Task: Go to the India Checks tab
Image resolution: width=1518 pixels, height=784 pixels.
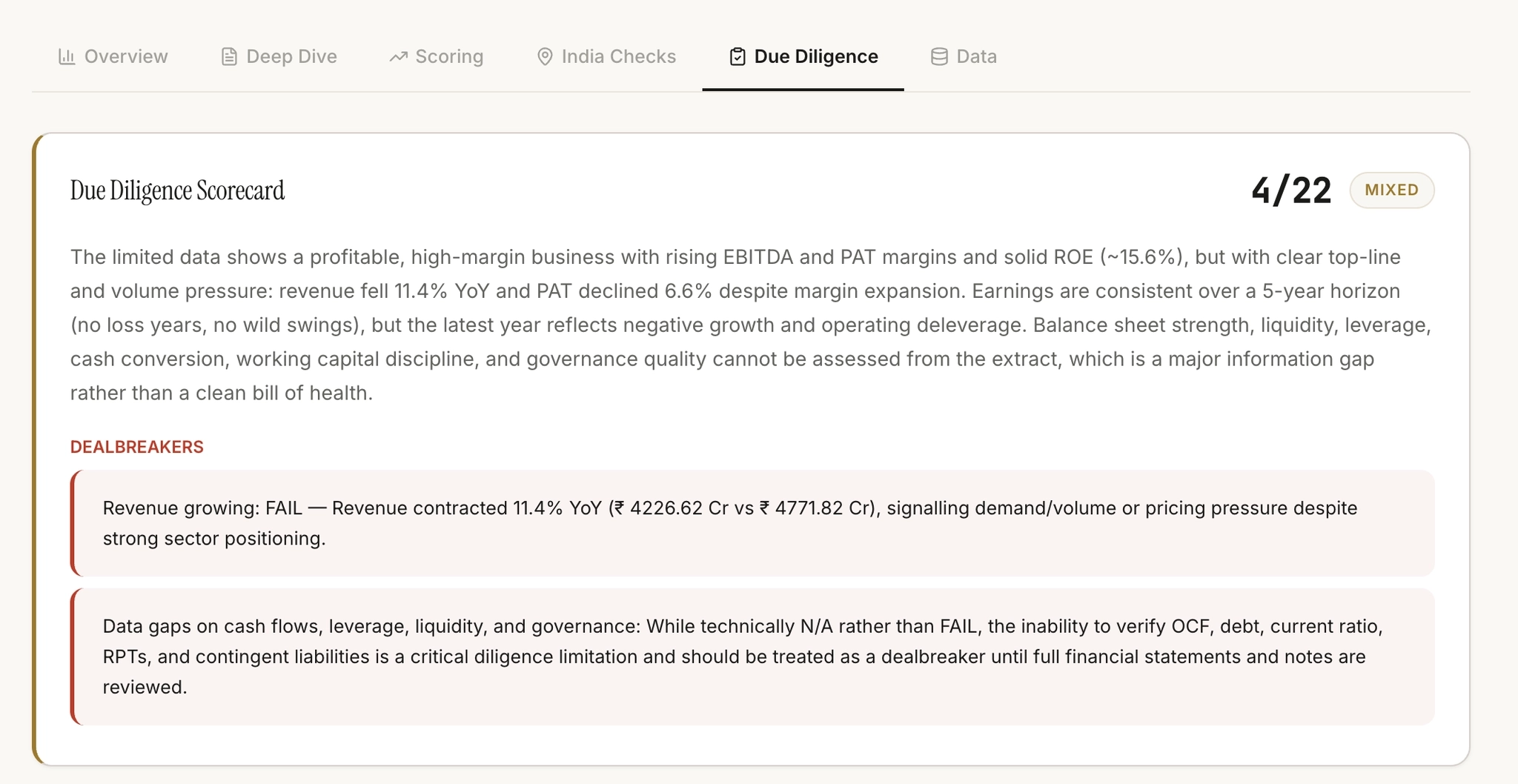Action: pos(606,56)
